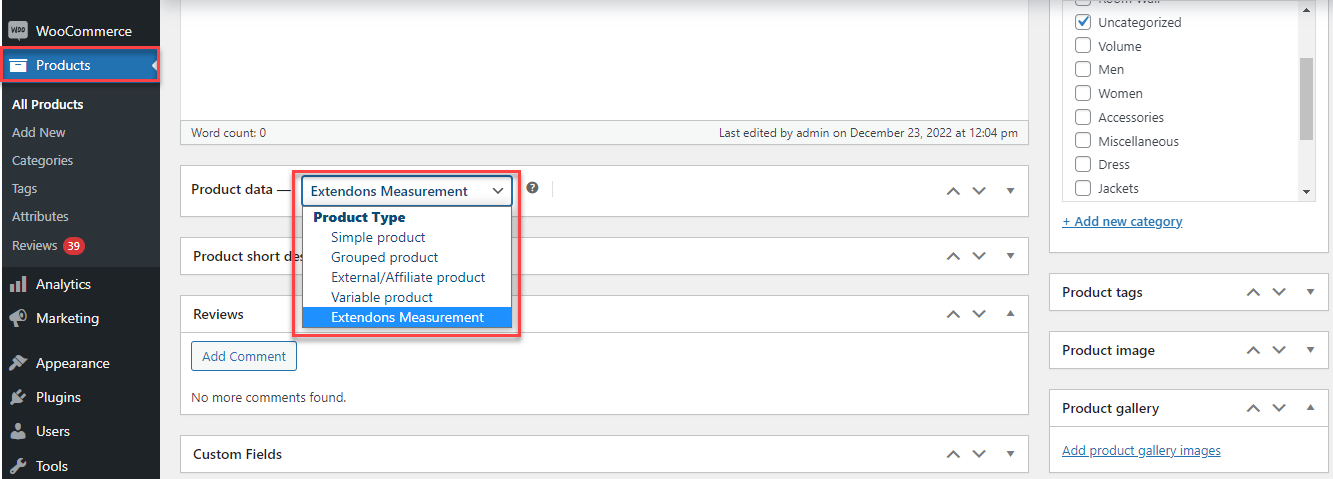The width and height of the screenshot is (1333, 479).
Task: Expand the Product image panel
Action: coord(1310,350)
